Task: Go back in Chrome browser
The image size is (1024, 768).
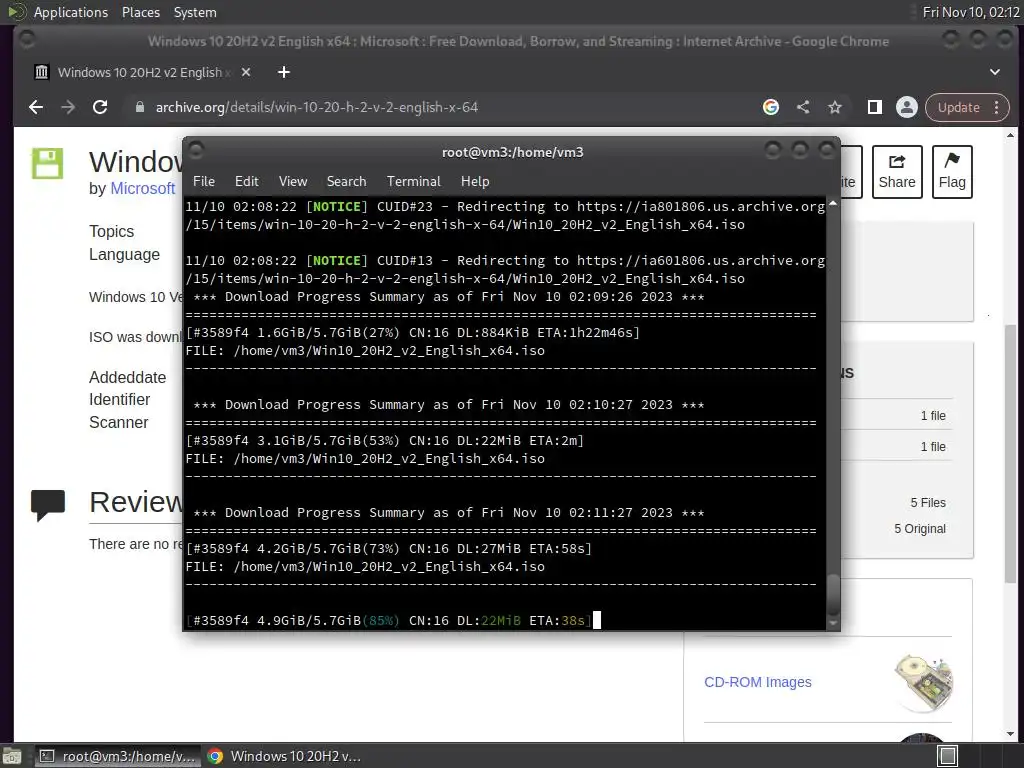Action: [36, 107]
